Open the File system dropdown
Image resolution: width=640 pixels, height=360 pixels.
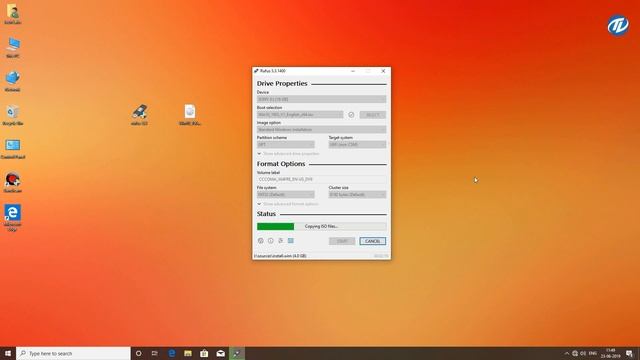tap(286, 195)
